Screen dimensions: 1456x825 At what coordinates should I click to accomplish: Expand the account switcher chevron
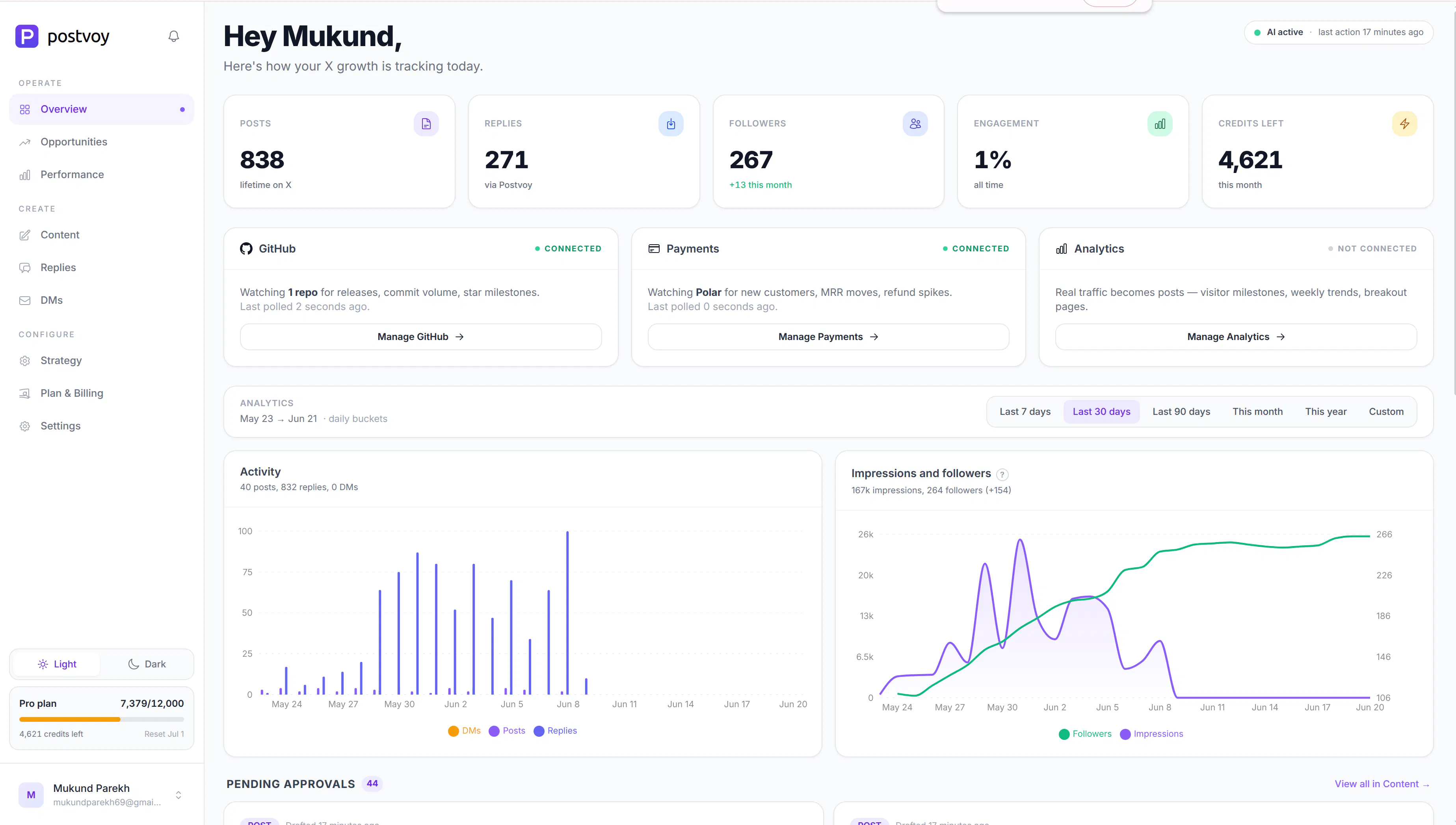(x=179, y=795)
